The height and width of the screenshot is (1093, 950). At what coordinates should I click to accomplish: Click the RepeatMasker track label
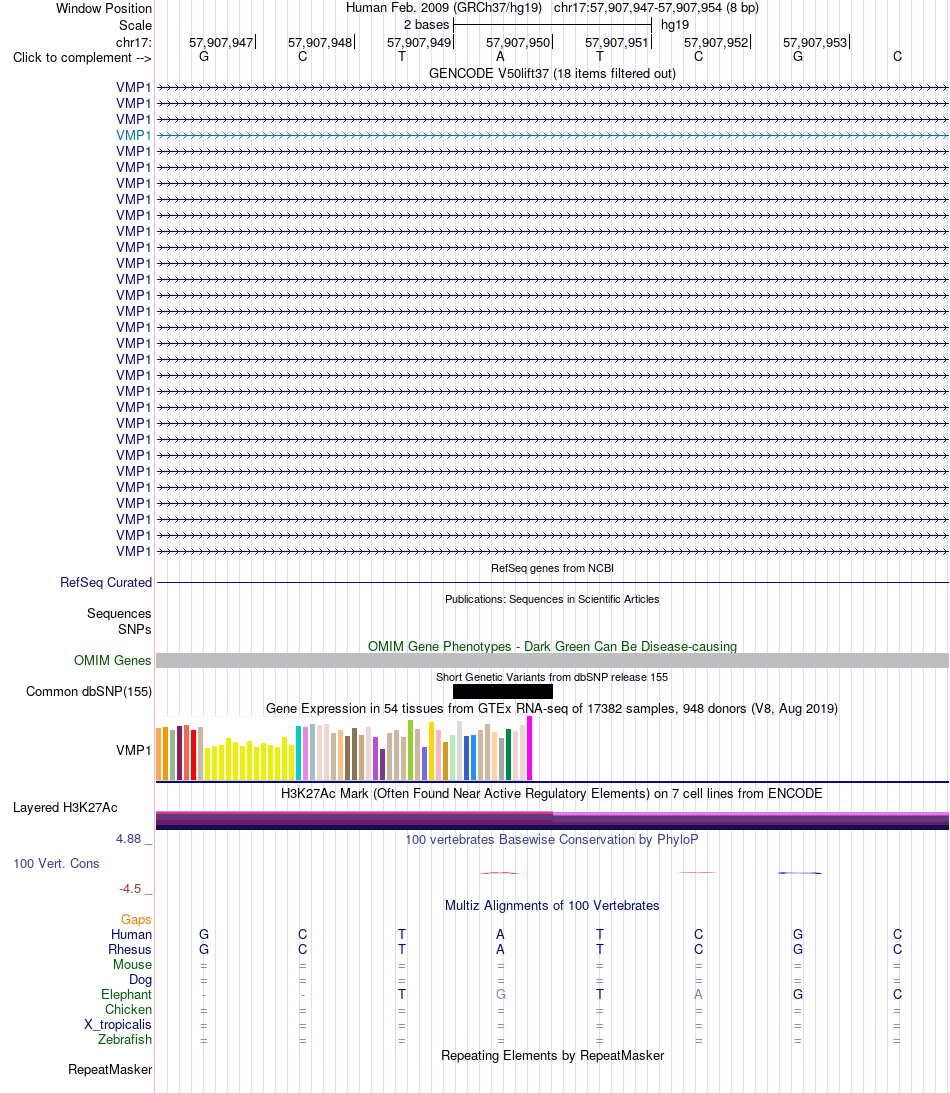tap(109, 1069)
